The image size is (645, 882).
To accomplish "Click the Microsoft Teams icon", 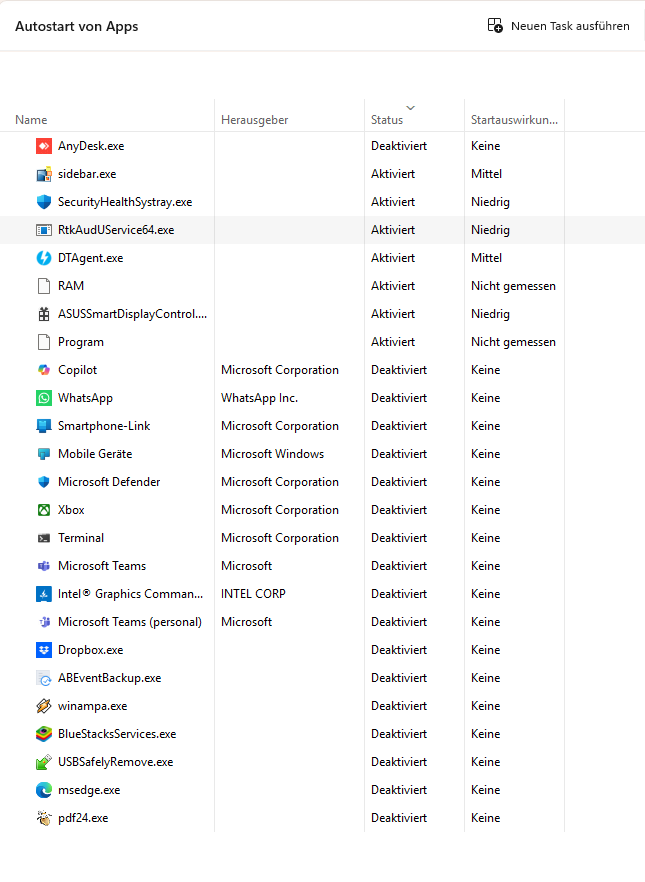I will [44, 566].
